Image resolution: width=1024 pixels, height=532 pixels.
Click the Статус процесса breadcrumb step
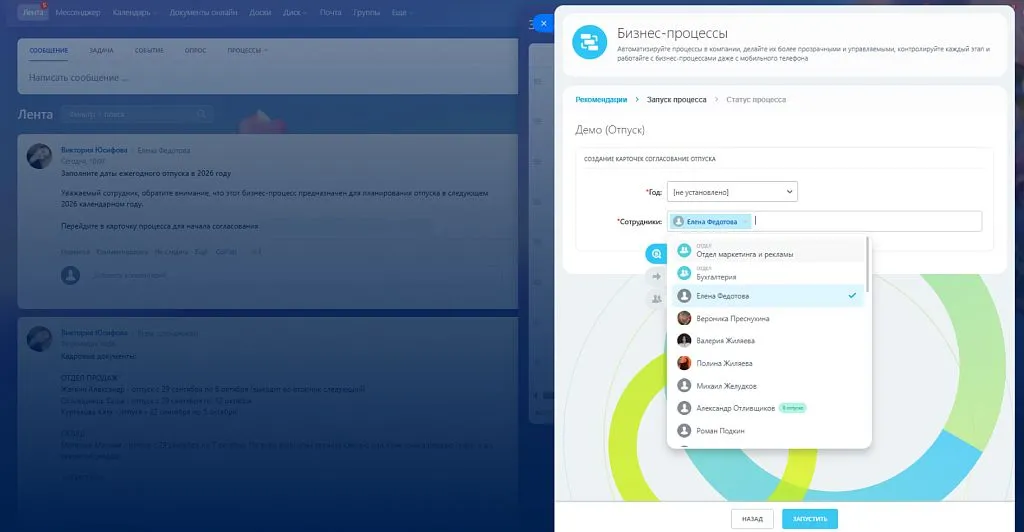coord(756,100)
